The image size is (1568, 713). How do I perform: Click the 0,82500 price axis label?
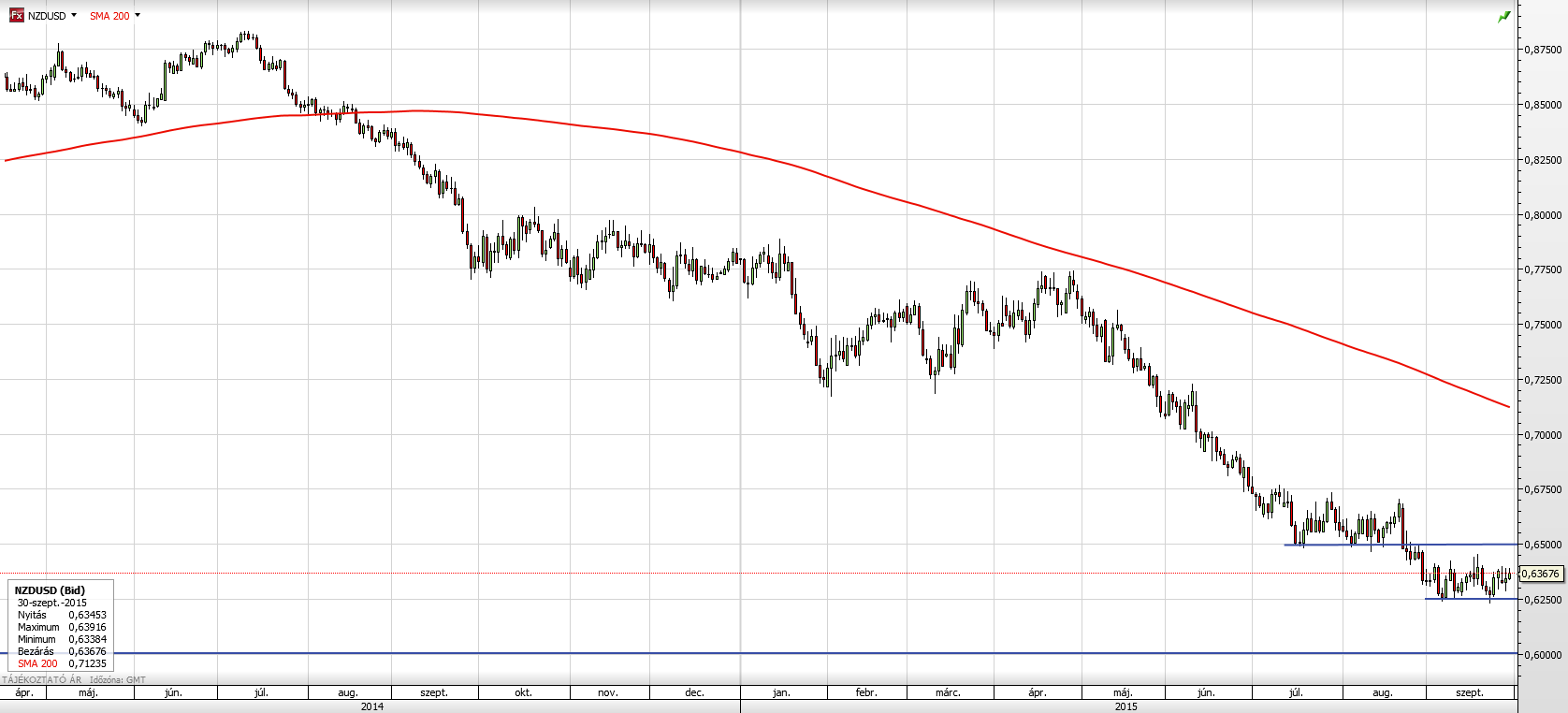(1544, 160)
